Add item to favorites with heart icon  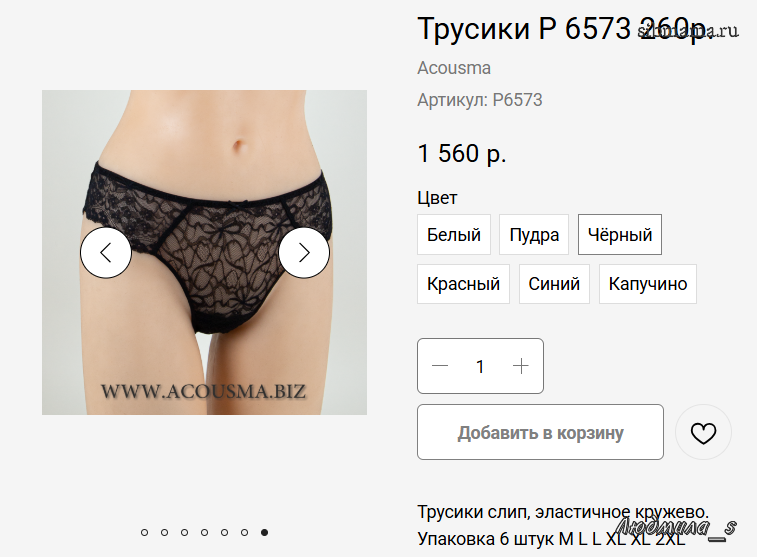tap(703, 432)
